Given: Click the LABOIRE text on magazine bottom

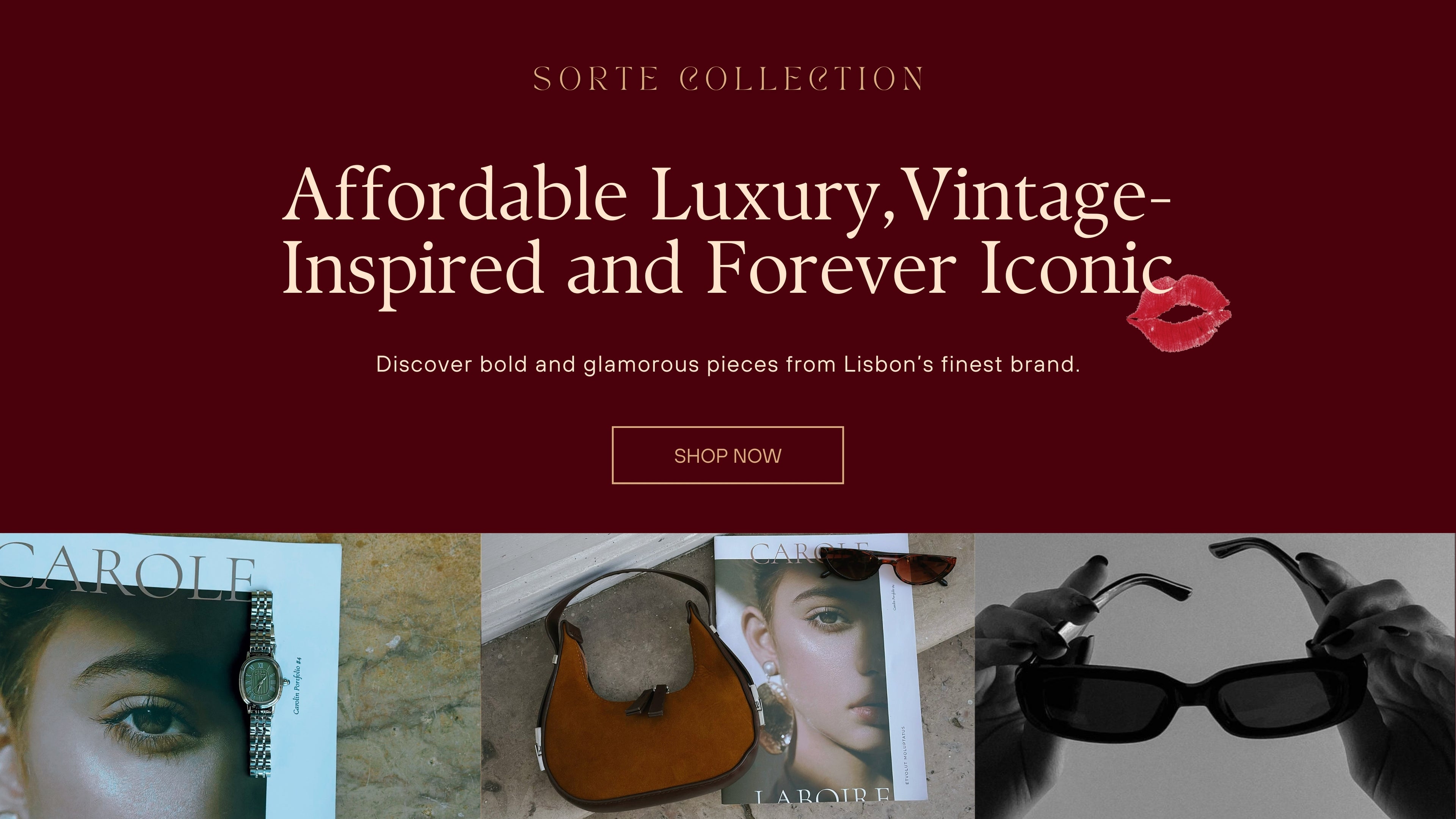Looking at the screenshot, I should [x=822, y=796].
